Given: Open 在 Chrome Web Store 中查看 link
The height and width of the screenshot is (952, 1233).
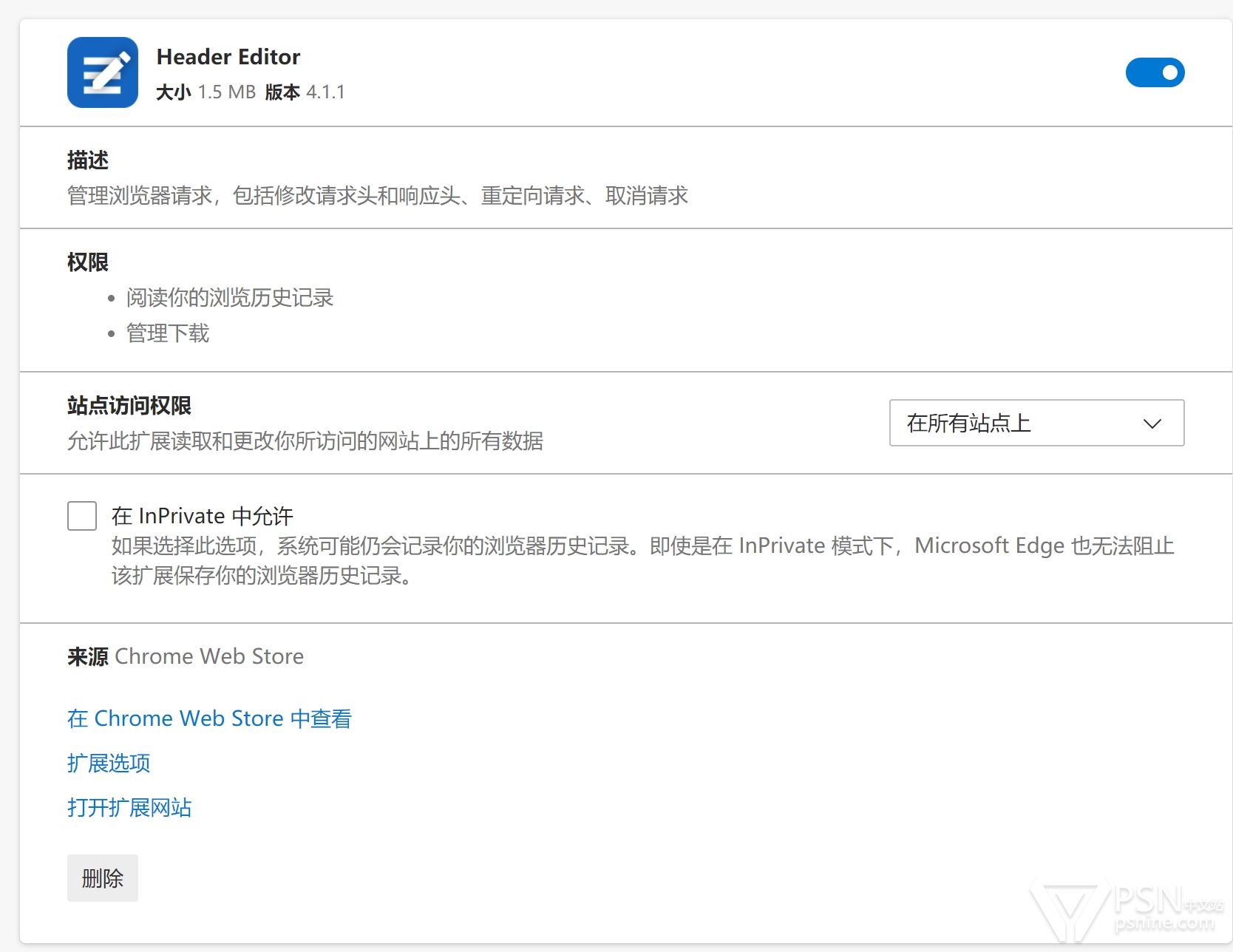Looking at the screenshot, I should (209, 718).
